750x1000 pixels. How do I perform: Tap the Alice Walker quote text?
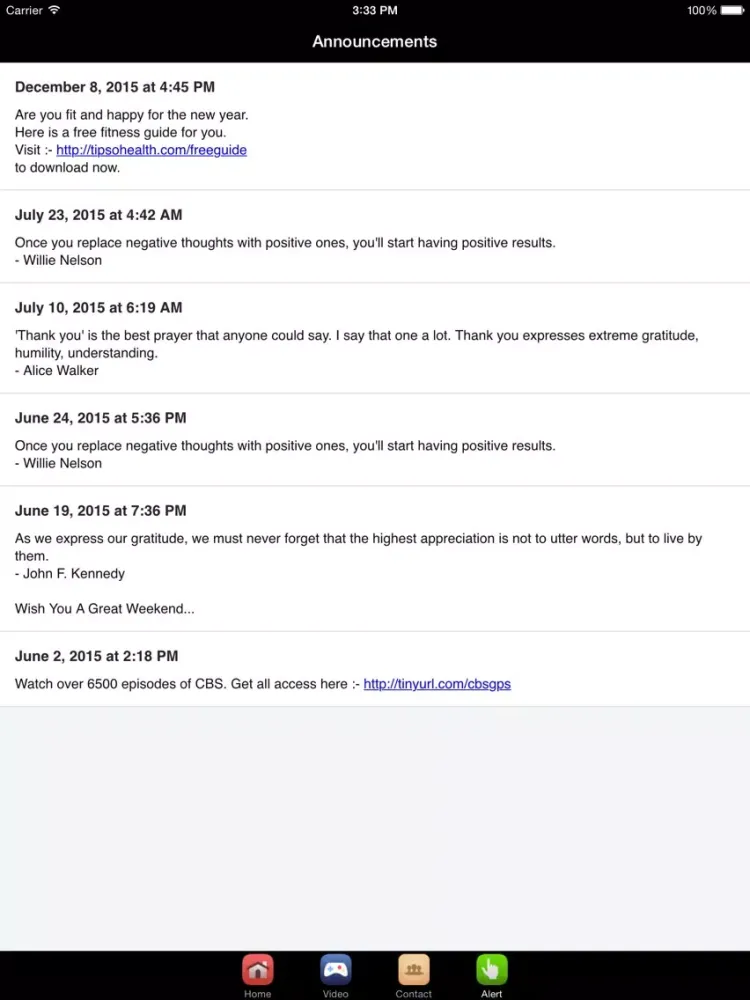click(x=357, y=344)
